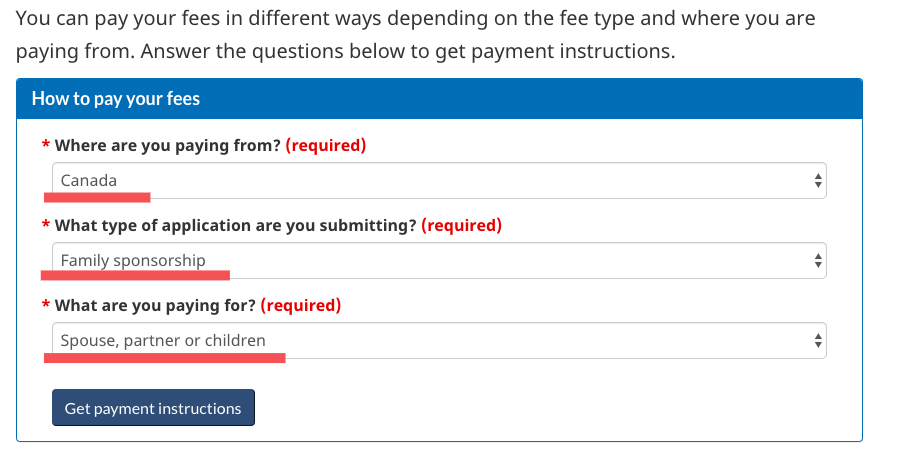
Task: Open the "What are you paying for?" dropdown
Action: tap(440, 341)
